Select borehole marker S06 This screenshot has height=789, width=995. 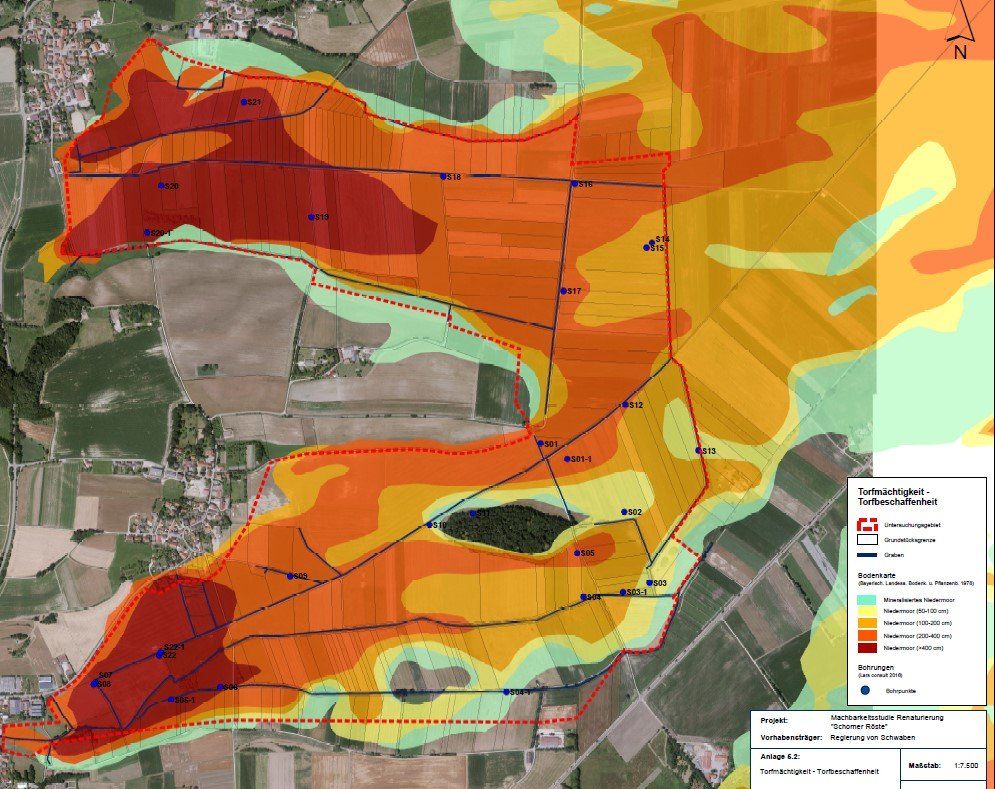[220, 687]
